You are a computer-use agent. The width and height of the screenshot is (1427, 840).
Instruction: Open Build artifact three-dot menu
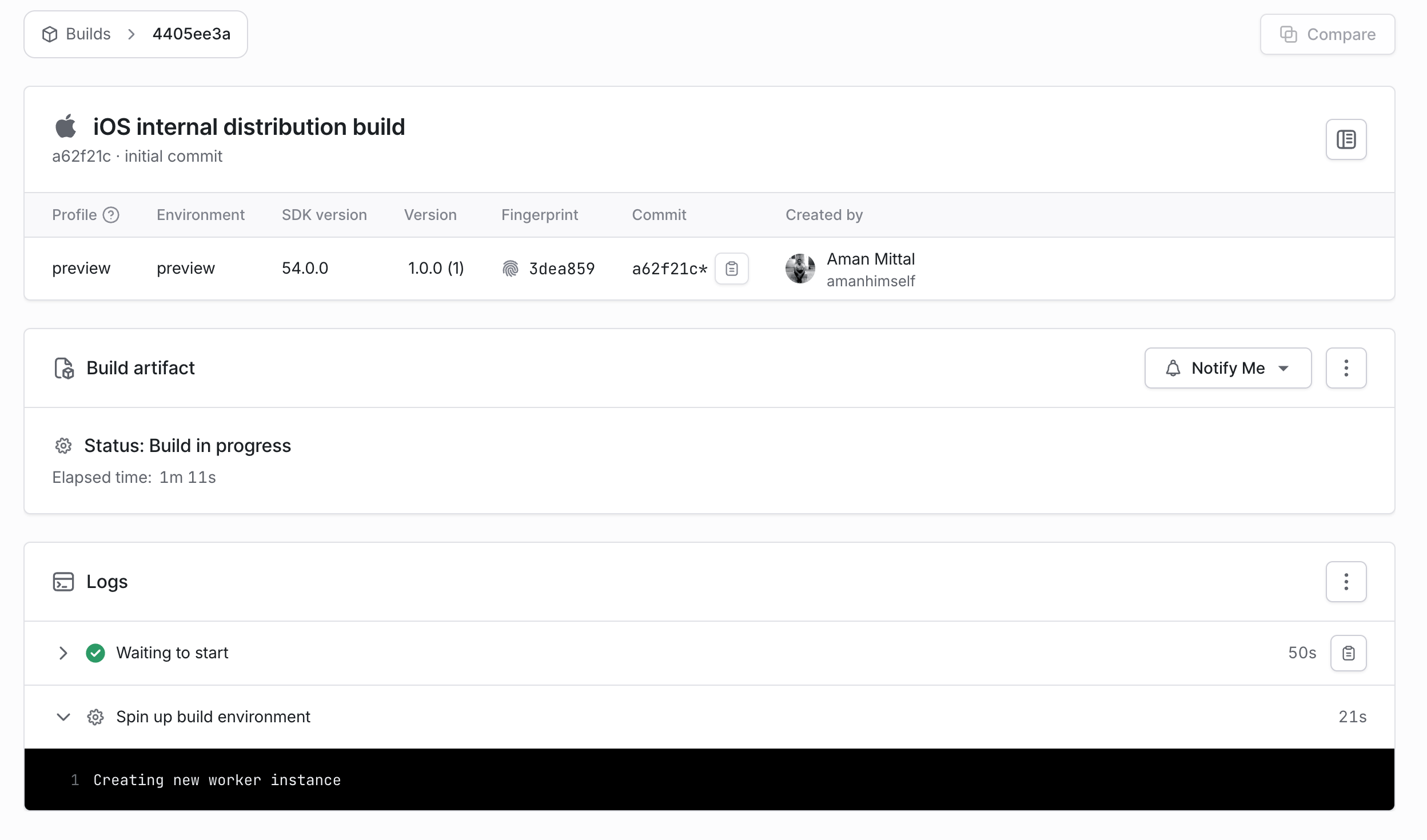click(1345, 368)
